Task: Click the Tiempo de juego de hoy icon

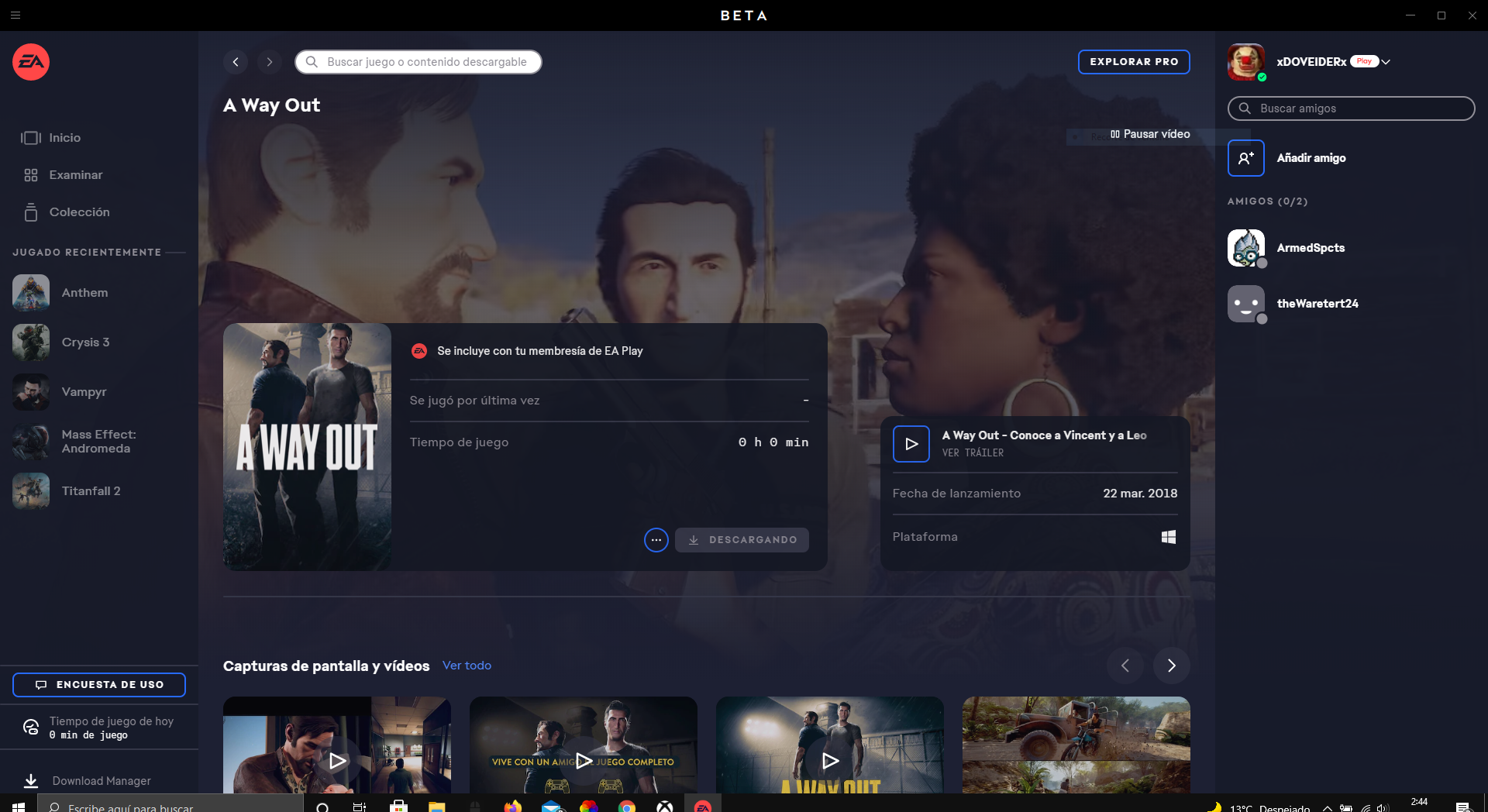Action: coord(31,727)
